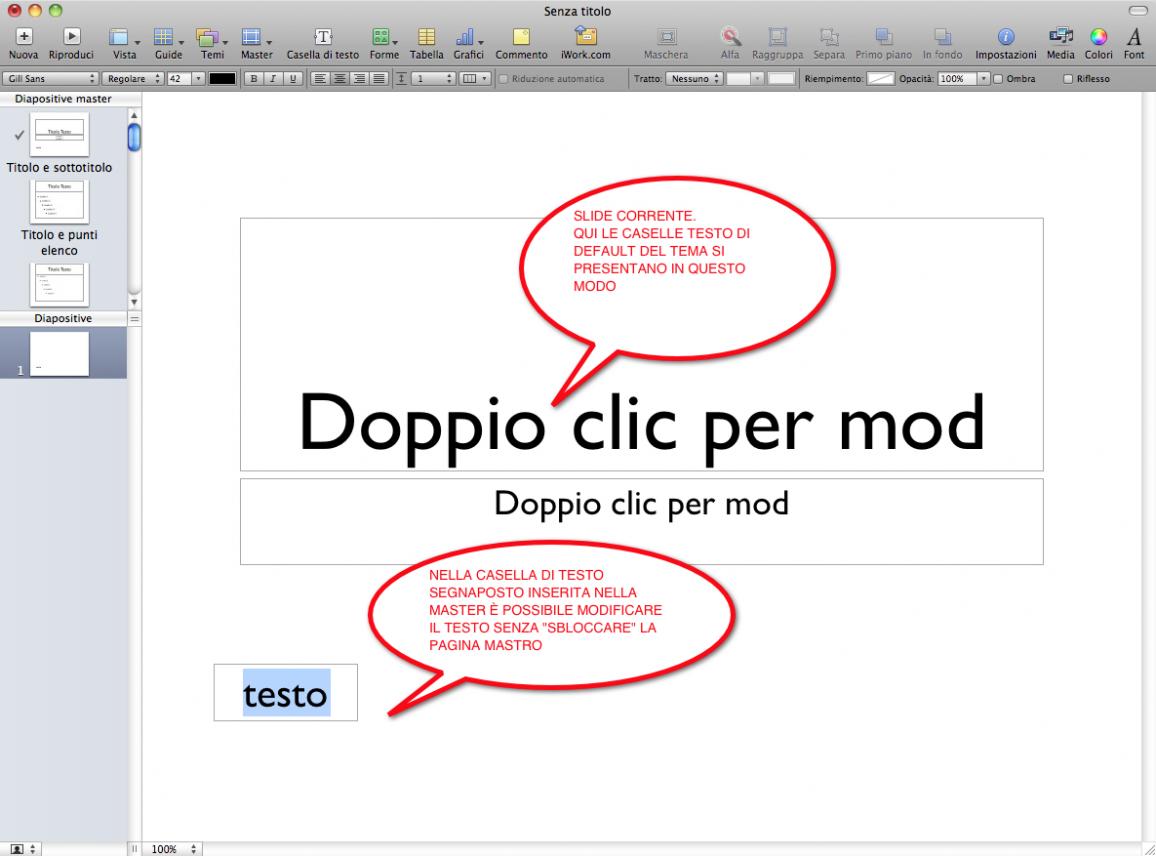Start the slideshow with Riproduci

click(x=72, y=36)
